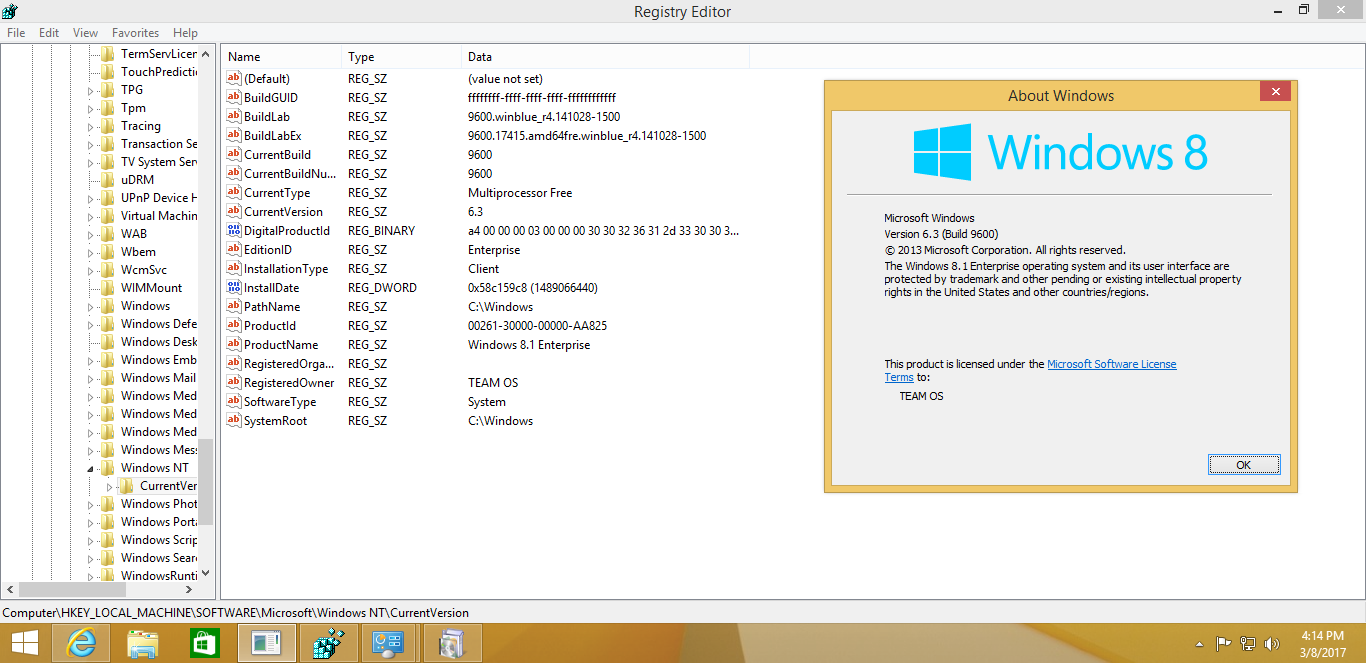Sort values by the Data column header

tap(605, 57)
